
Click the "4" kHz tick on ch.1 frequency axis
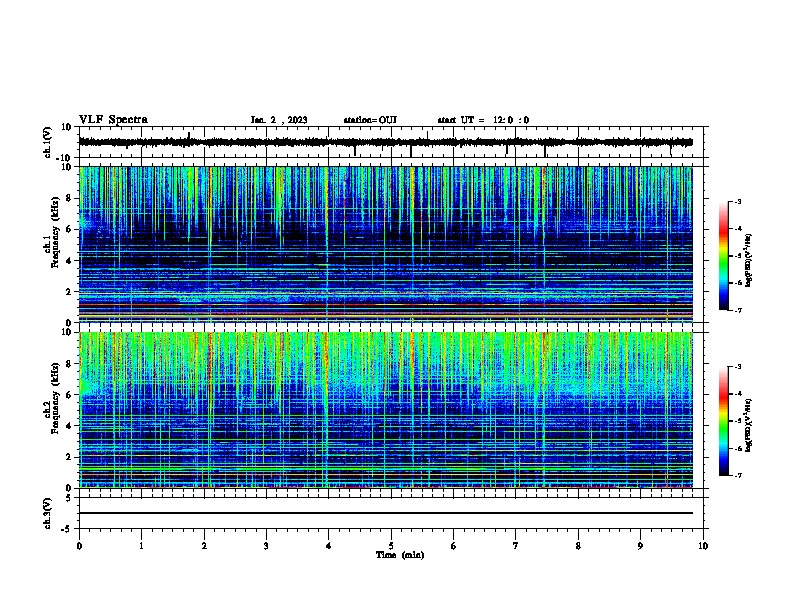coord(70,261)
